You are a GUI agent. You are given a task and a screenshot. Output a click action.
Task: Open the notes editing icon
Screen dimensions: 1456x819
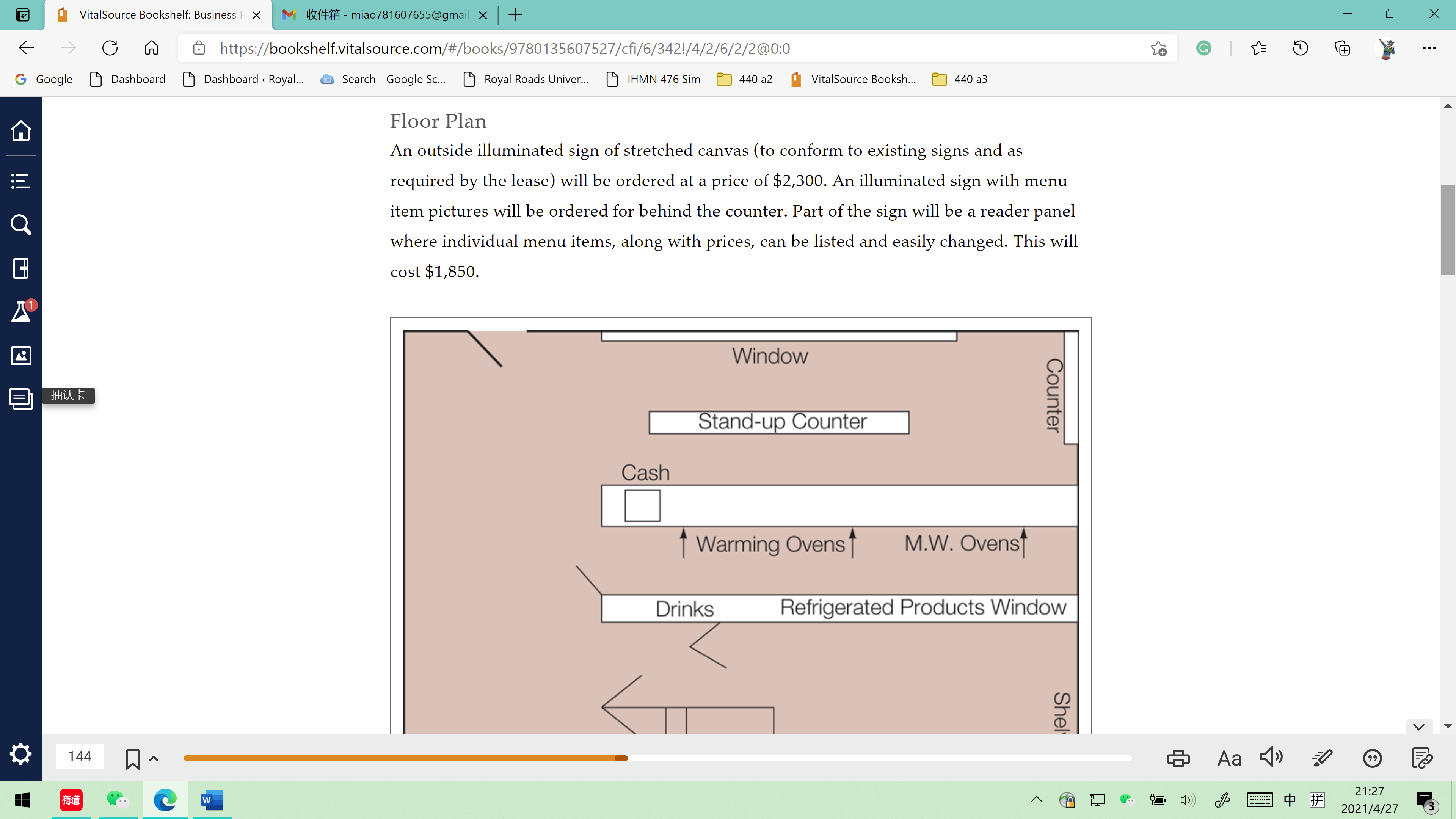point(1422,758)
